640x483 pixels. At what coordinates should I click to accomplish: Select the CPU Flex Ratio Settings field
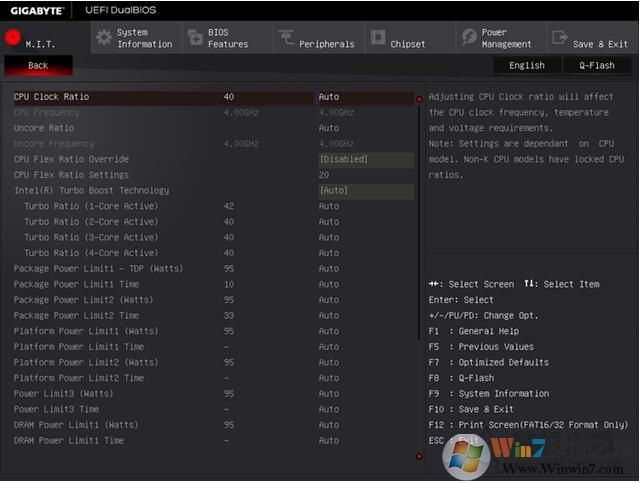(365, 175)
